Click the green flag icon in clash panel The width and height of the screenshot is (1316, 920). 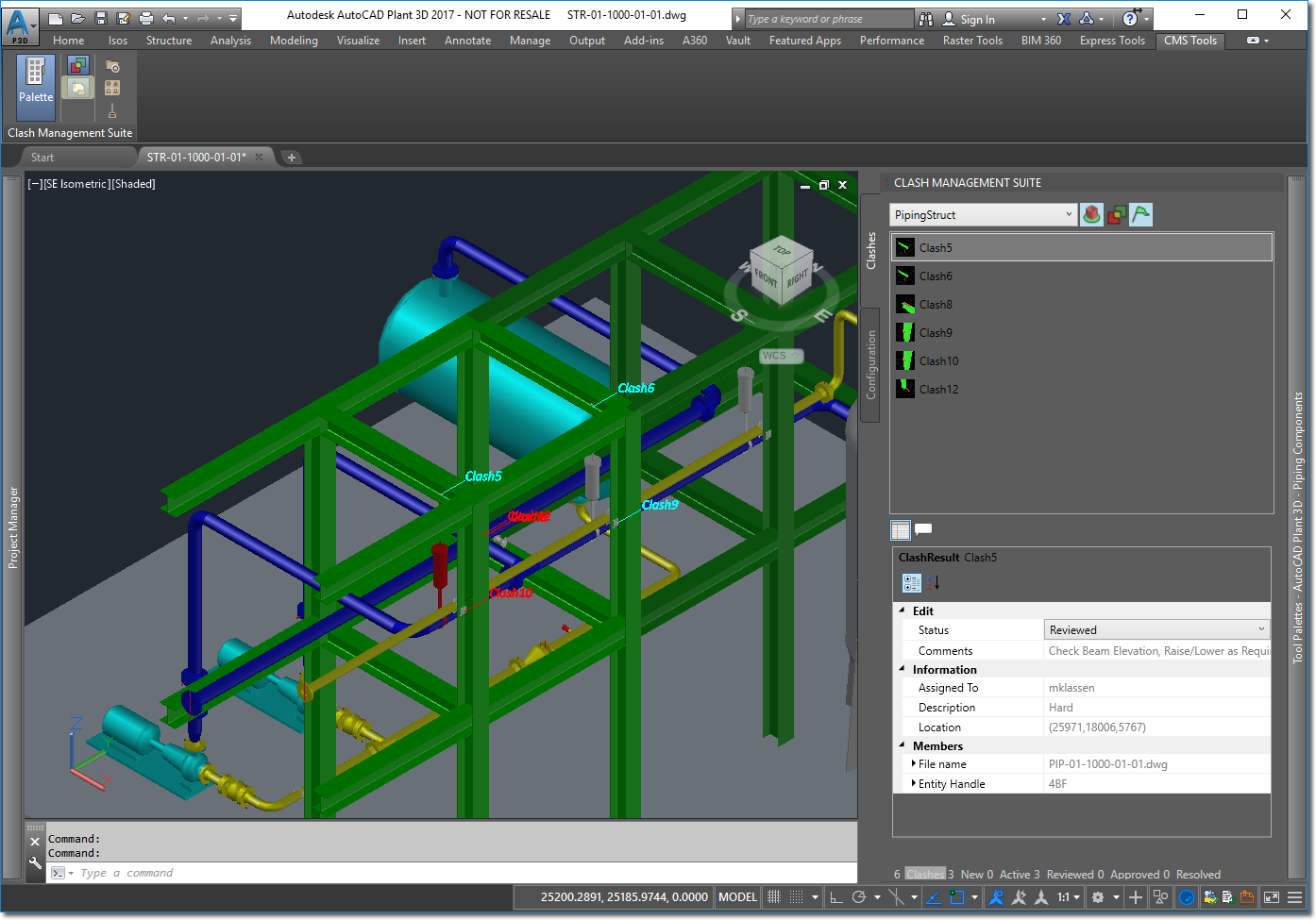pyautogui.click(x=1140, y=215)
